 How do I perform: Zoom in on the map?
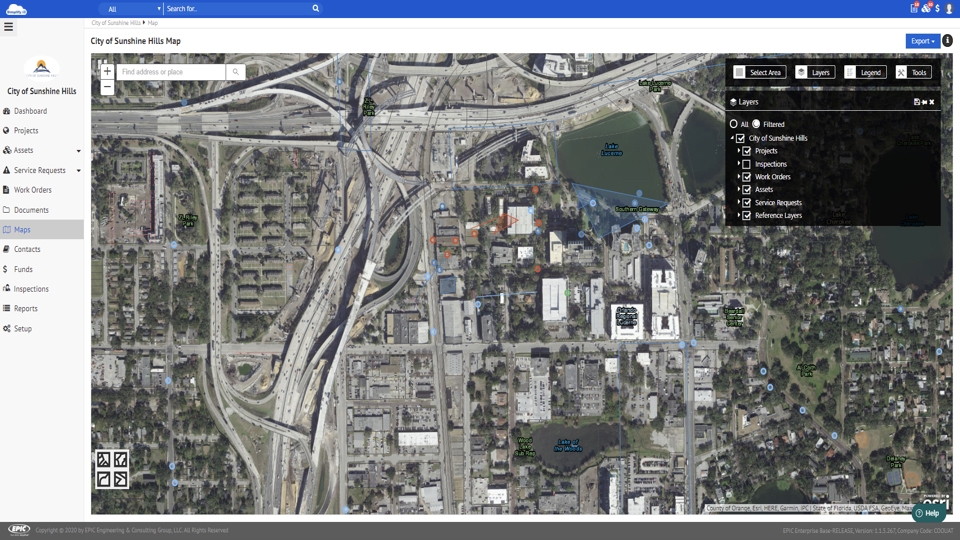tap(107, 72)
